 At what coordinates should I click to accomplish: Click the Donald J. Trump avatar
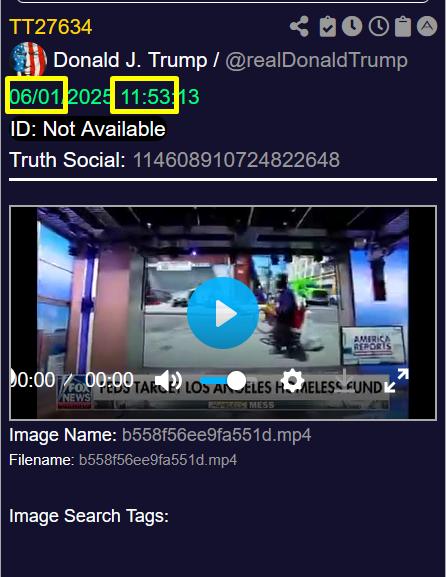(28, 59)
